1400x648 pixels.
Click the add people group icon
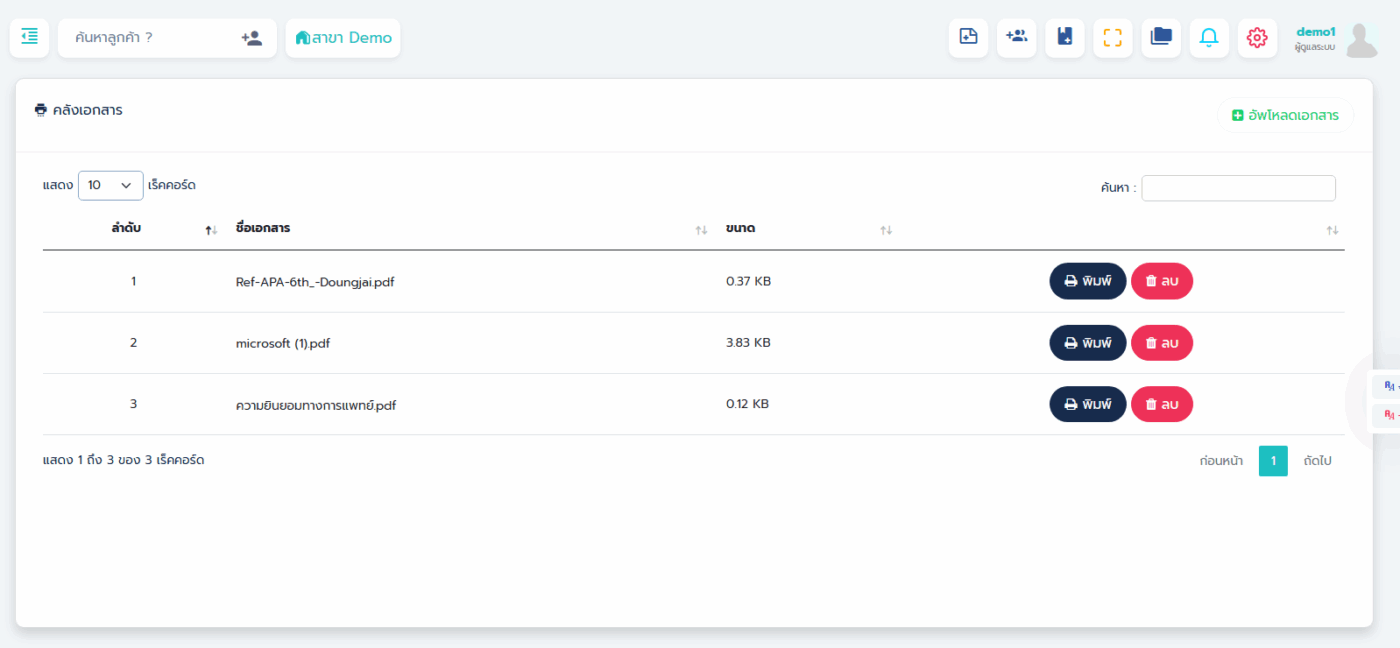pyautogui.click(x=1016, y=38)
